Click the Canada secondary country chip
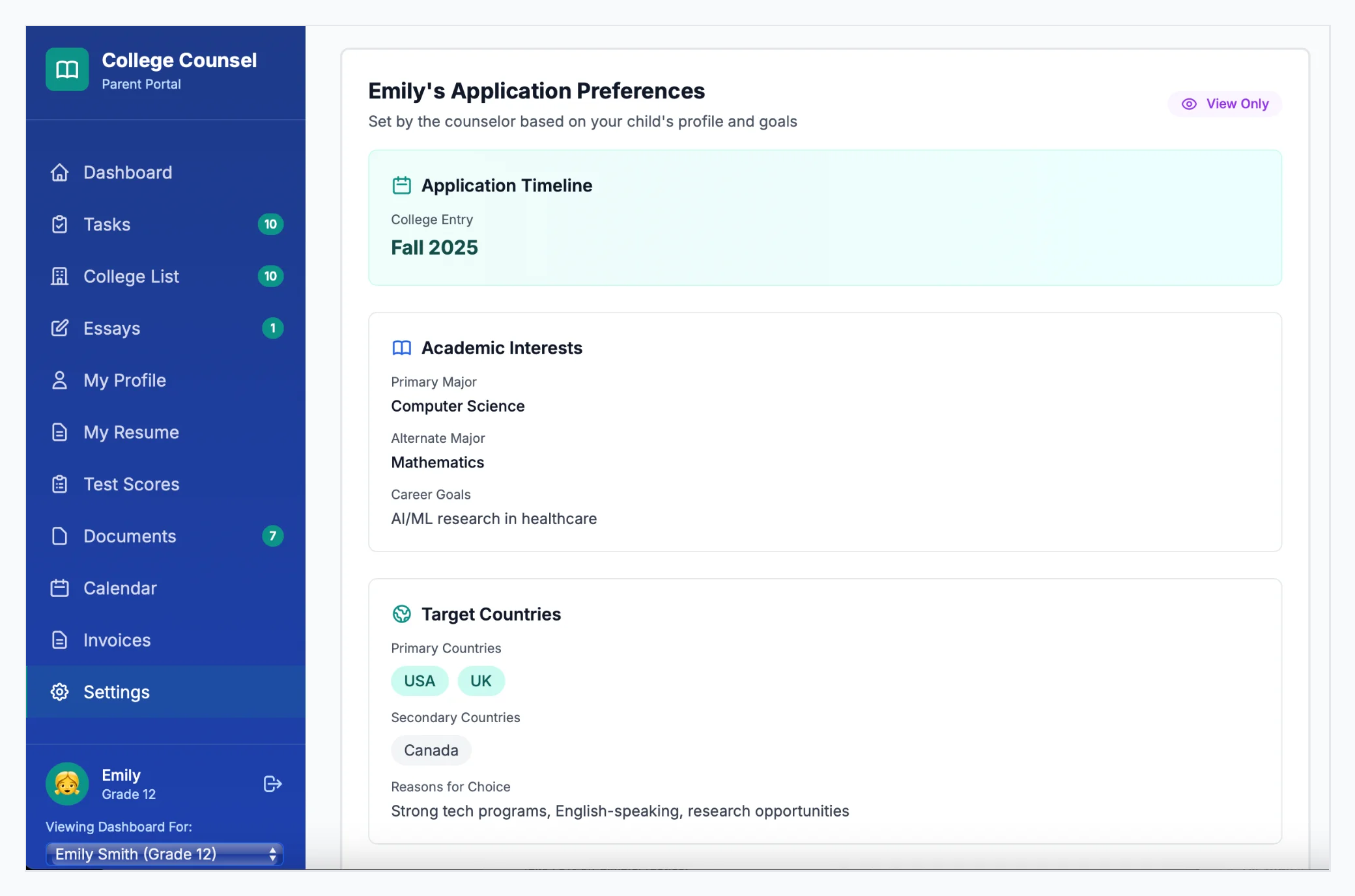The width and height of the screenshot is (1355, 896). click(x=431, y=750)
